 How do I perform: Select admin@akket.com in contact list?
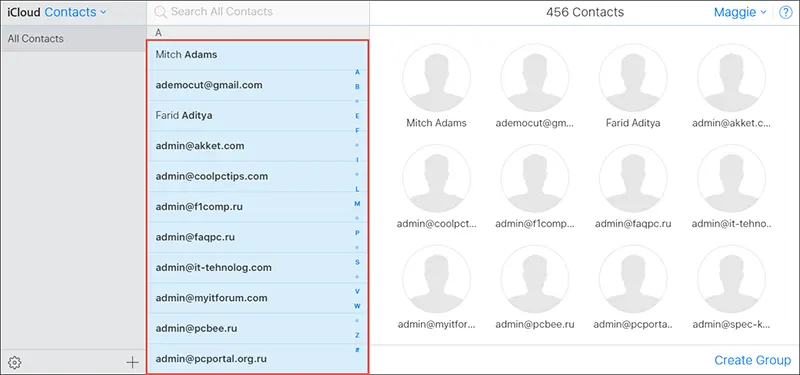[257, 146]
